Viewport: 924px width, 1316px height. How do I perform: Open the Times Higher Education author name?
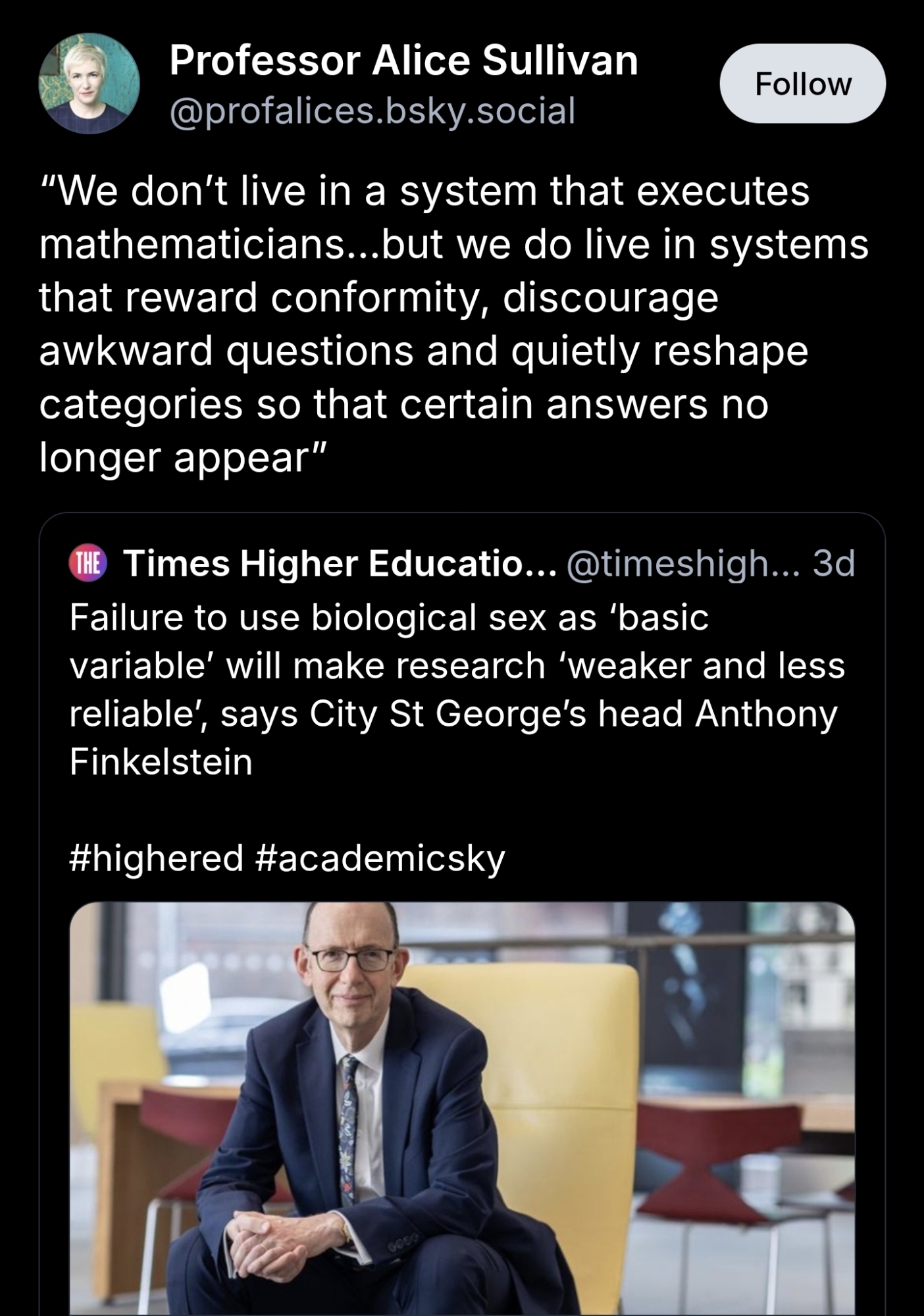tap(339, 564)
